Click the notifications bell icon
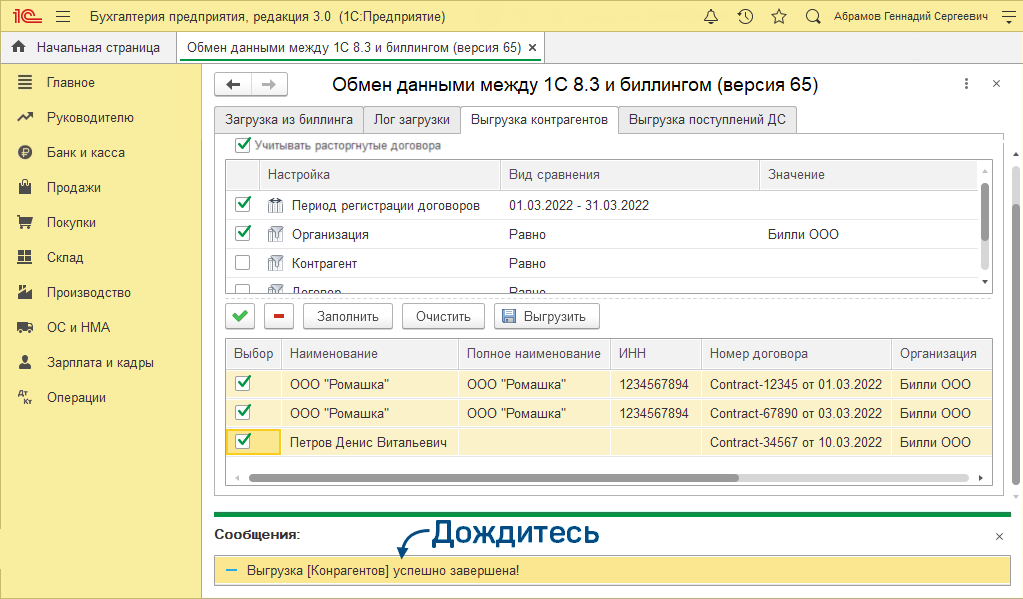 coord(711,17)
